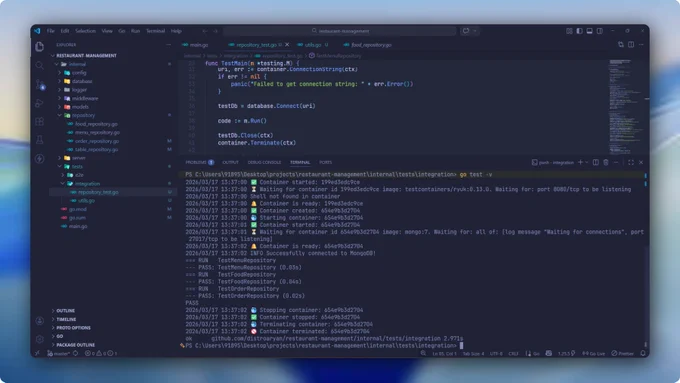Open the Terminal menu
This screenshot has width=680, height=383.
tap(155, 31)
